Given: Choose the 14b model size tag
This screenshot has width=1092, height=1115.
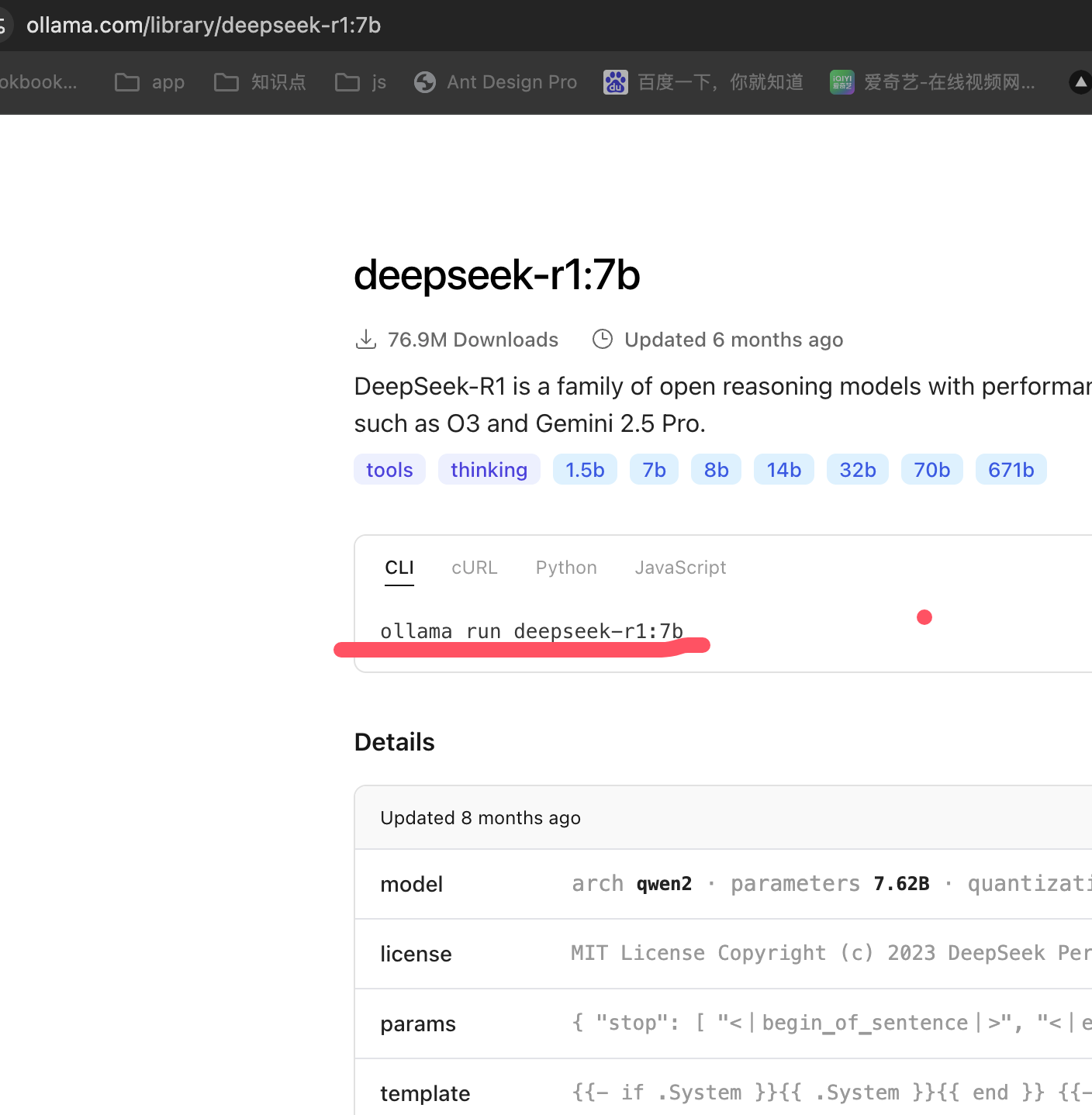Looking at the screenshot, I should point(783,470).
